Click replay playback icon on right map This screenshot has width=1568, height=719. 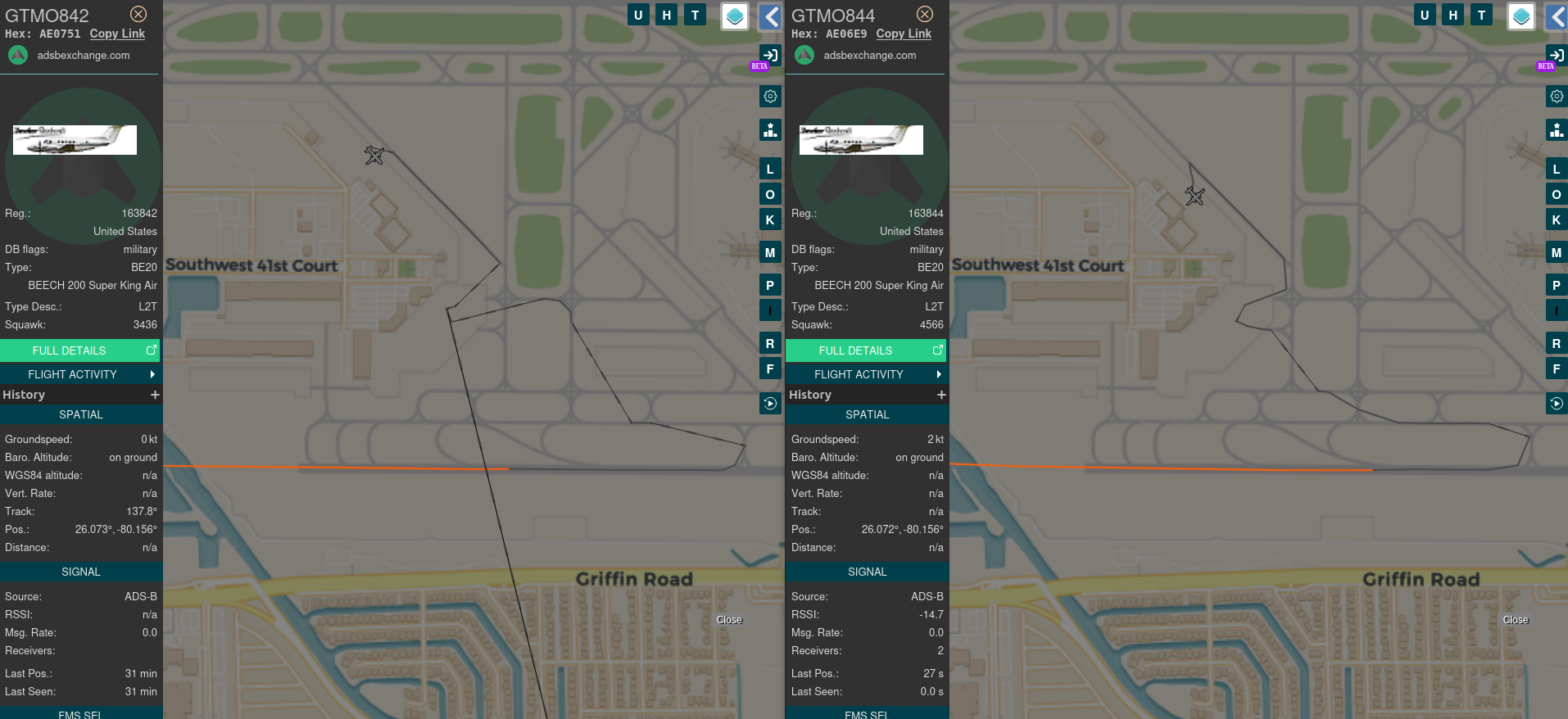click(x=1557, y=403)
